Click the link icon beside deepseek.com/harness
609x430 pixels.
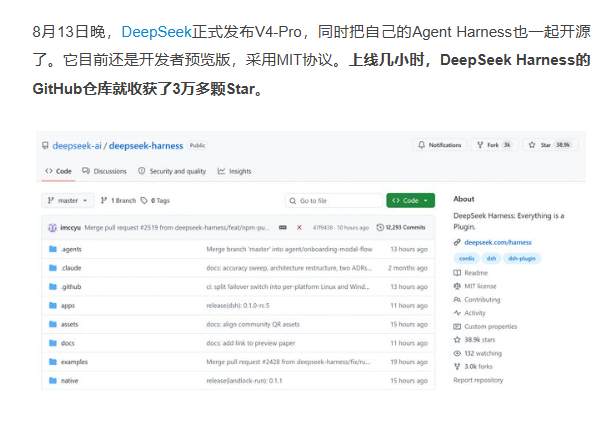click(457, 242)
